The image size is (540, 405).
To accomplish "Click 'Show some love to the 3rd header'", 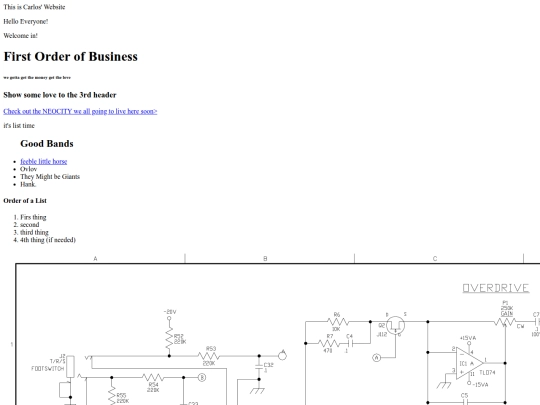I will [x=60, y=95].
